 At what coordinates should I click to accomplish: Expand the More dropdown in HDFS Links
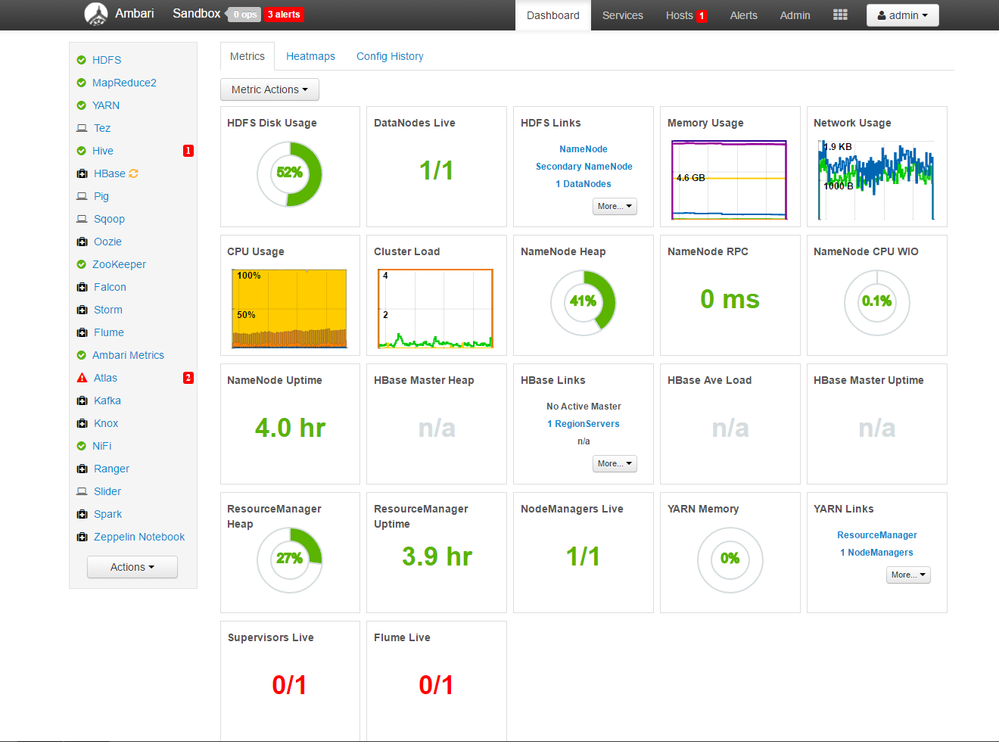[614, 206]
